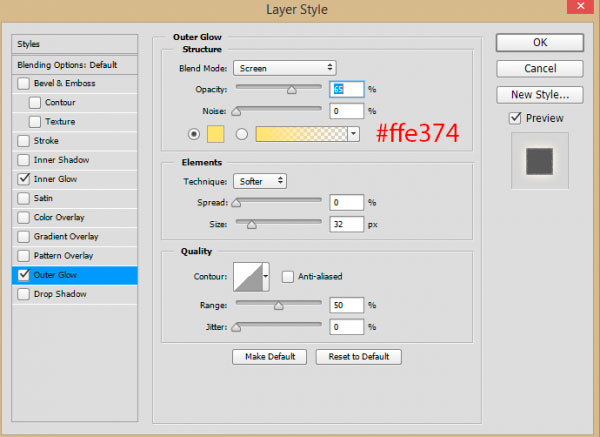Enable the Contour style checkbox

click(x=35, y=103)
